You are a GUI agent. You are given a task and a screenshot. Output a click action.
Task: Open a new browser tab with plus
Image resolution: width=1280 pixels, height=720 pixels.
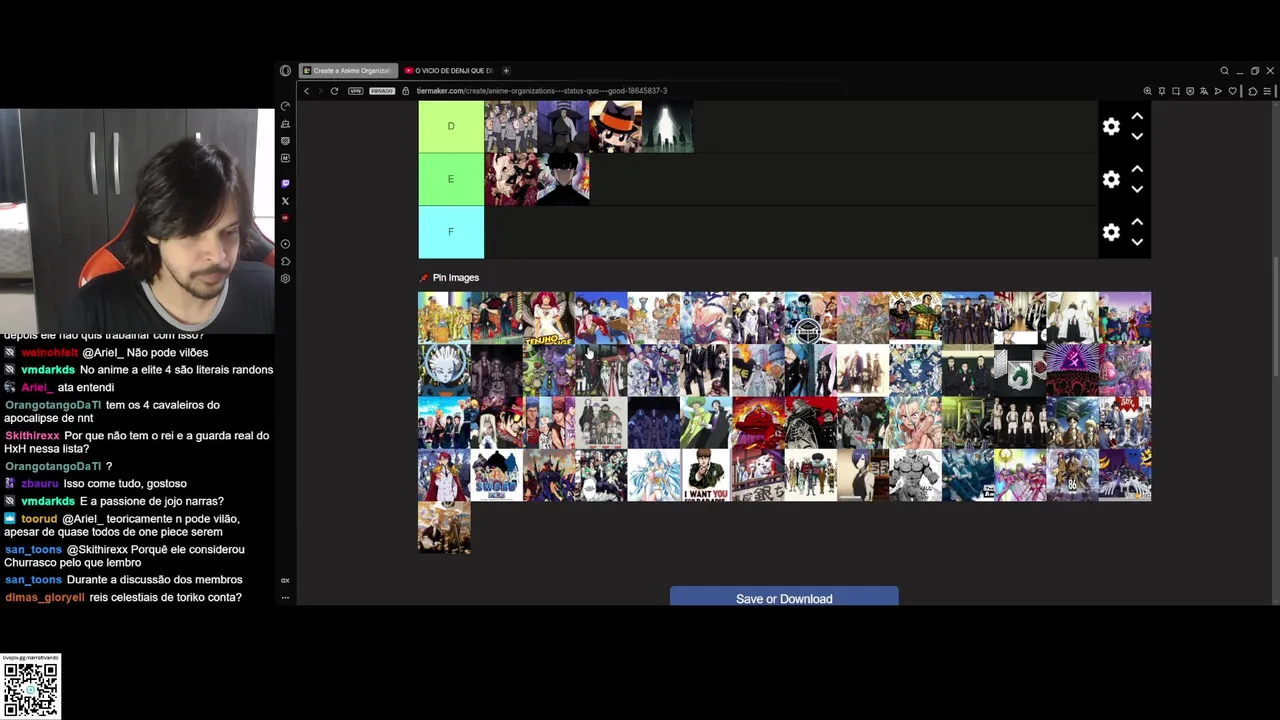pyautogui.click(x=506, y=71)
